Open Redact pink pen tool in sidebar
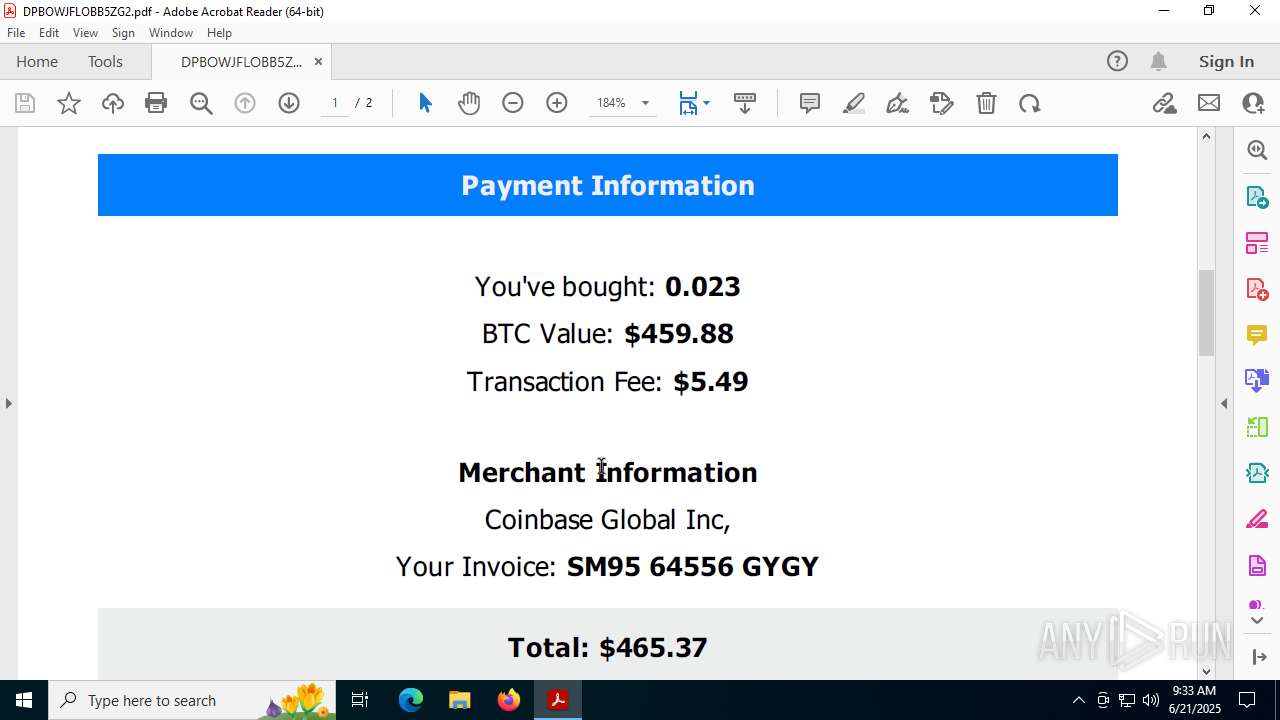This screenshot has height=720, width=1280. (x=1257, y=519)
